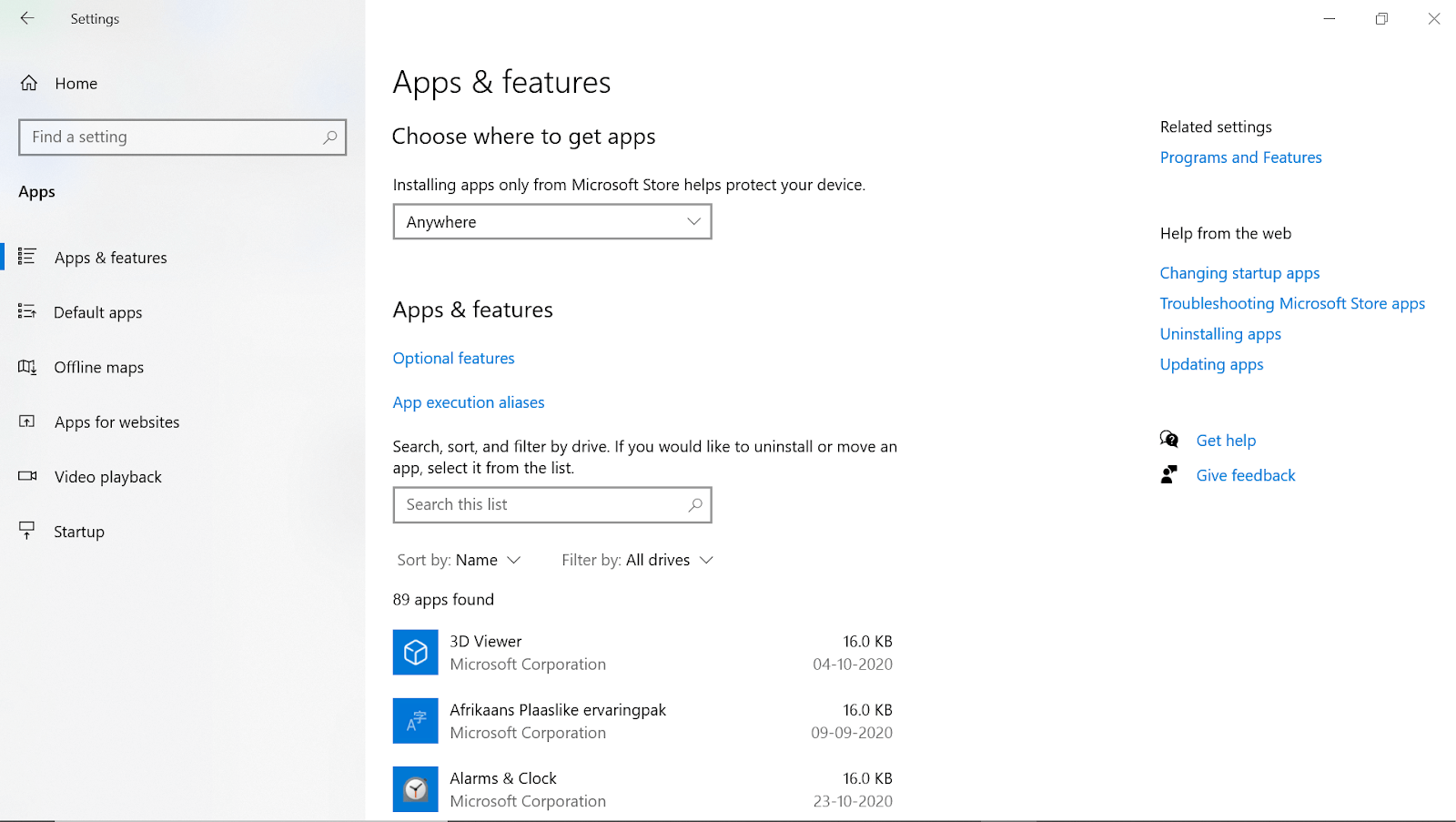Open Optional features
This screenshot has height=822, width=1456.
coord(453,358)
